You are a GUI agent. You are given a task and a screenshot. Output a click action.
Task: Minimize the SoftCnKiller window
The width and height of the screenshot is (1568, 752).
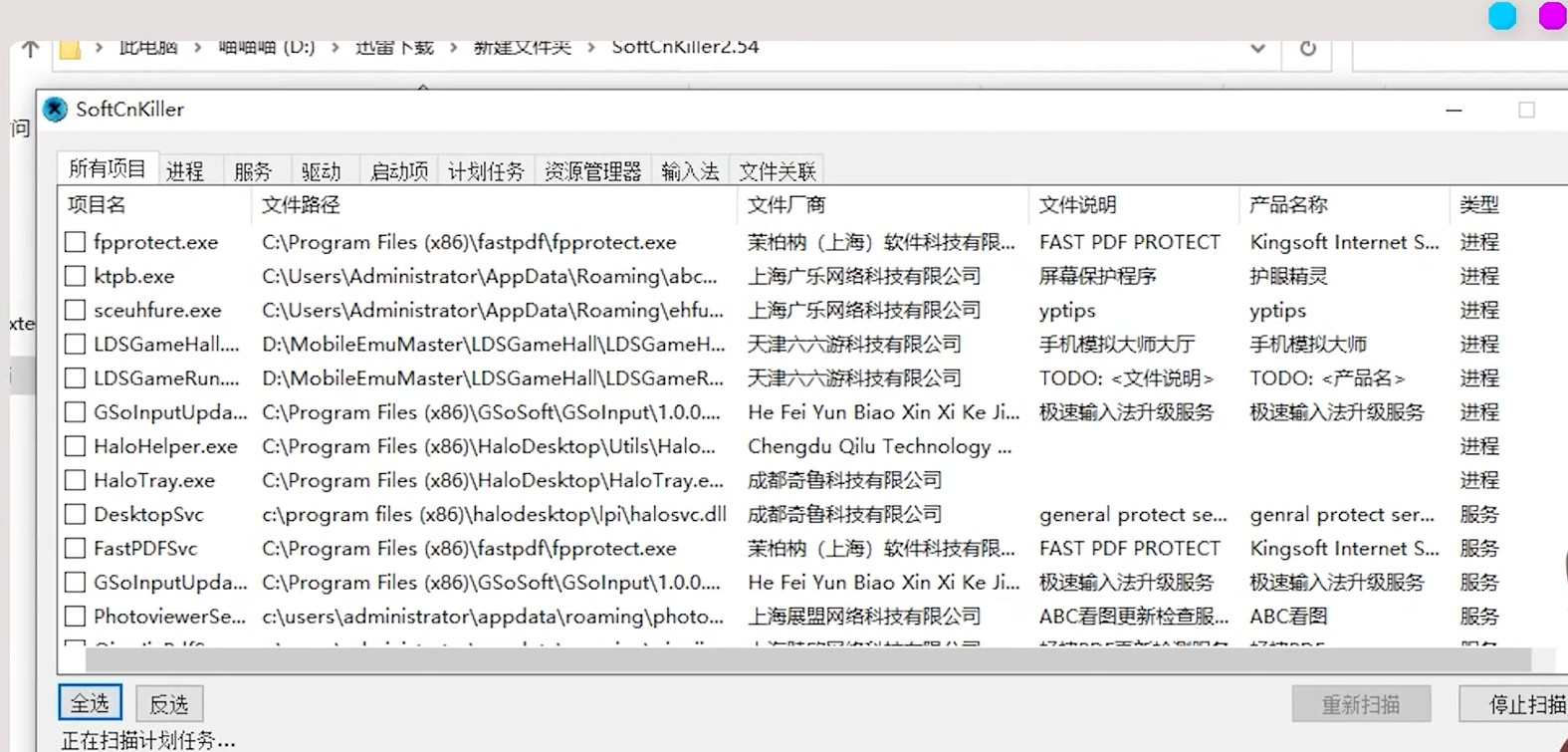1455,111
